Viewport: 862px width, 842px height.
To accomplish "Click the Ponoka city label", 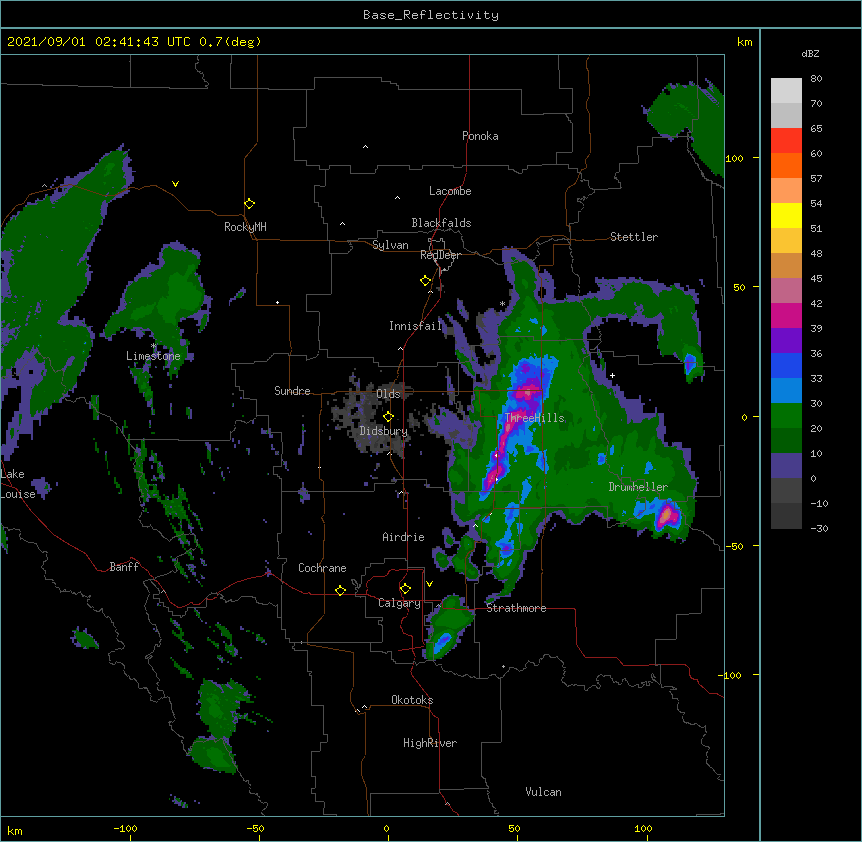I will pyautogui.click(x=480, y=136).
